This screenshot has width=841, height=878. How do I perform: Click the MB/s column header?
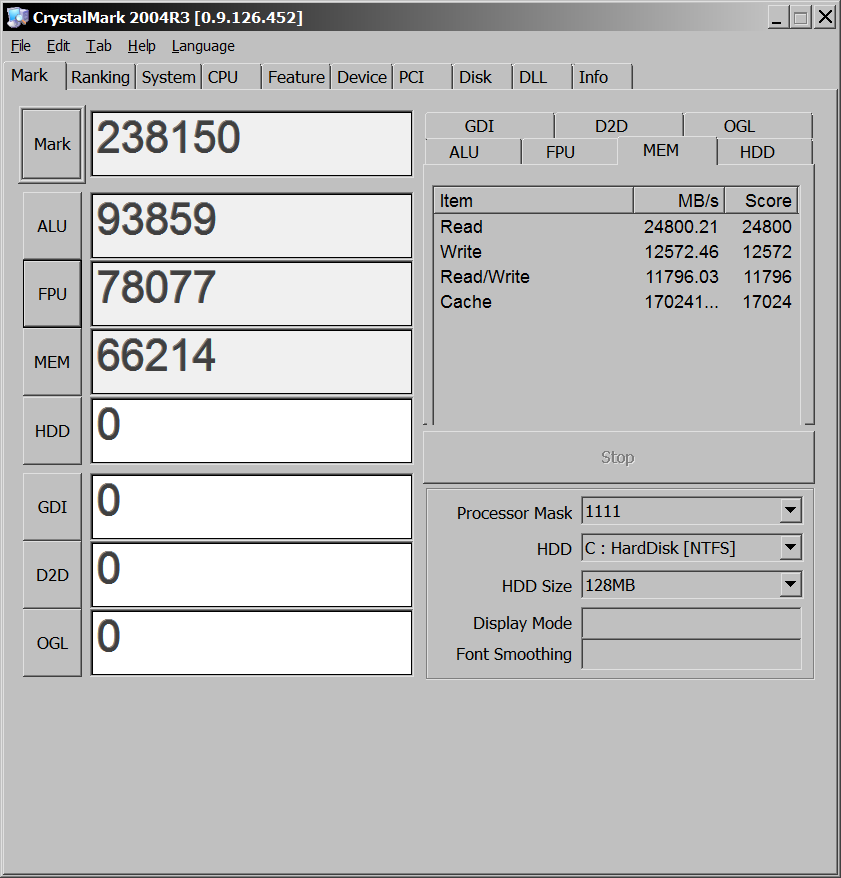point(678,200)
